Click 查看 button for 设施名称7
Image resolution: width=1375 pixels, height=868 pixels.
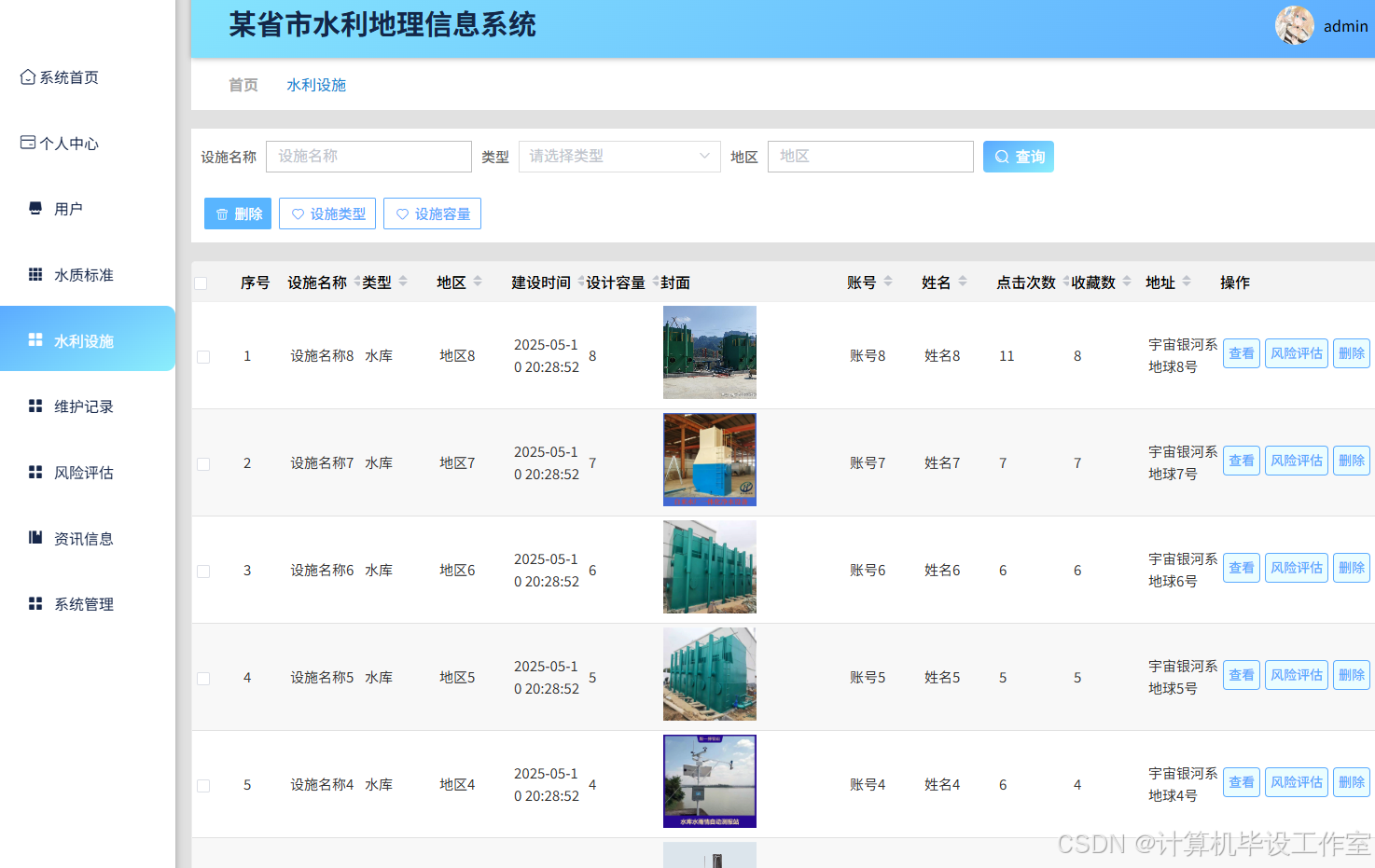pyautogui.click(x=1242, y=461)
